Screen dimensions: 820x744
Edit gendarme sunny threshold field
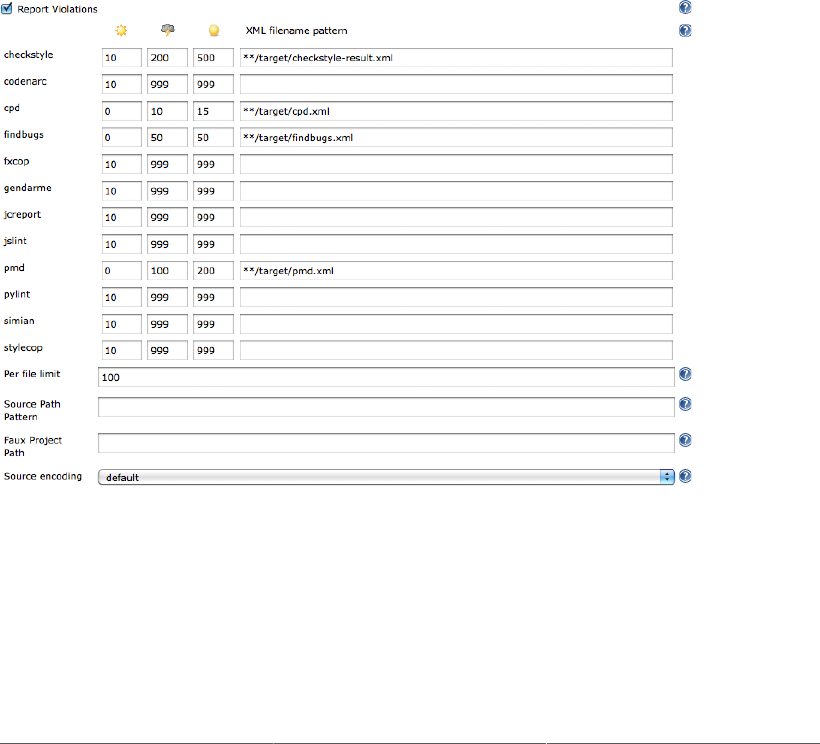[x=121, y=191]
